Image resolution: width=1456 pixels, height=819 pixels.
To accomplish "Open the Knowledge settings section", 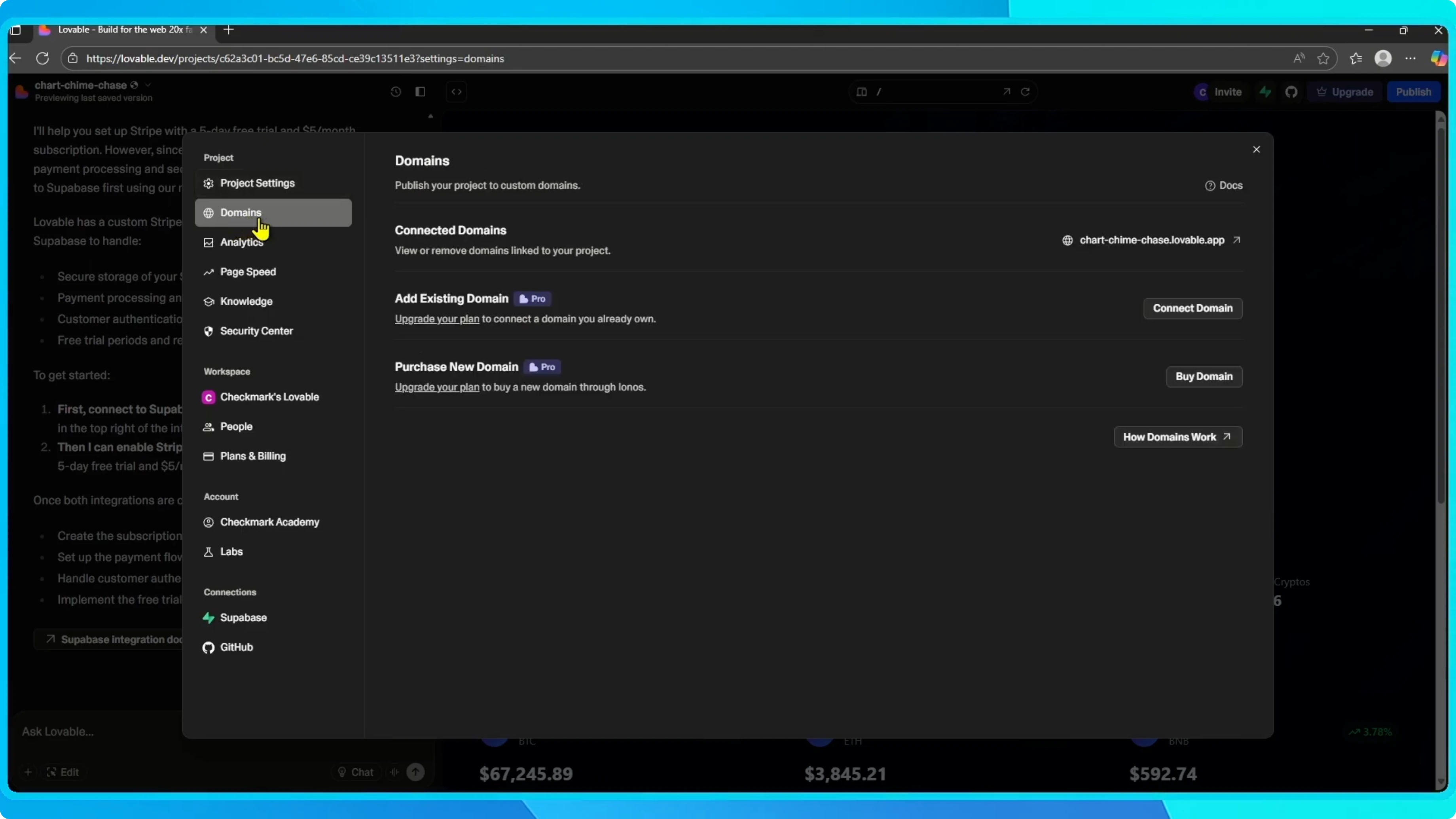I will click(273, 301).
